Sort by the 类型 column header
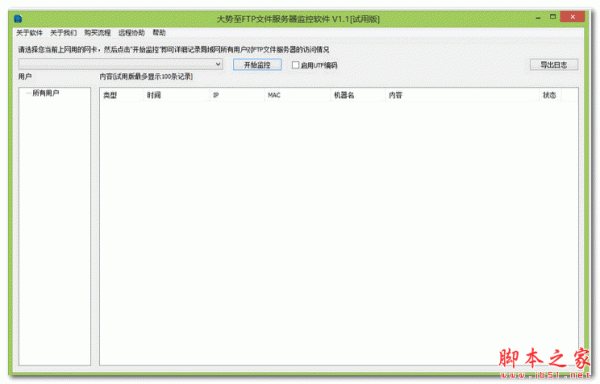Screen dimensions: 600x384 coord(122,95)
